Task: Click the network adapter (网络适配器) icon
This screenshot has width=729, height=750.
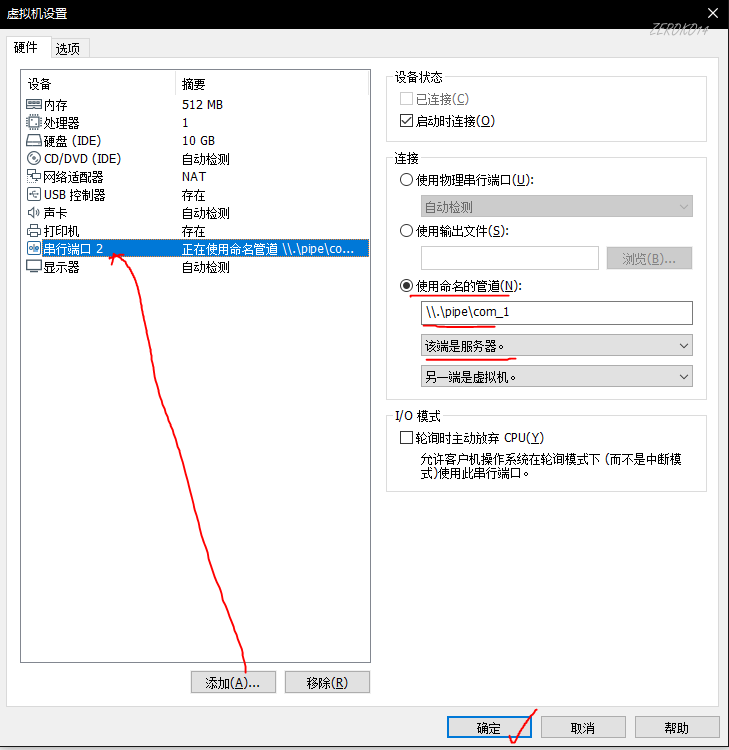Action: coord(33,176)
